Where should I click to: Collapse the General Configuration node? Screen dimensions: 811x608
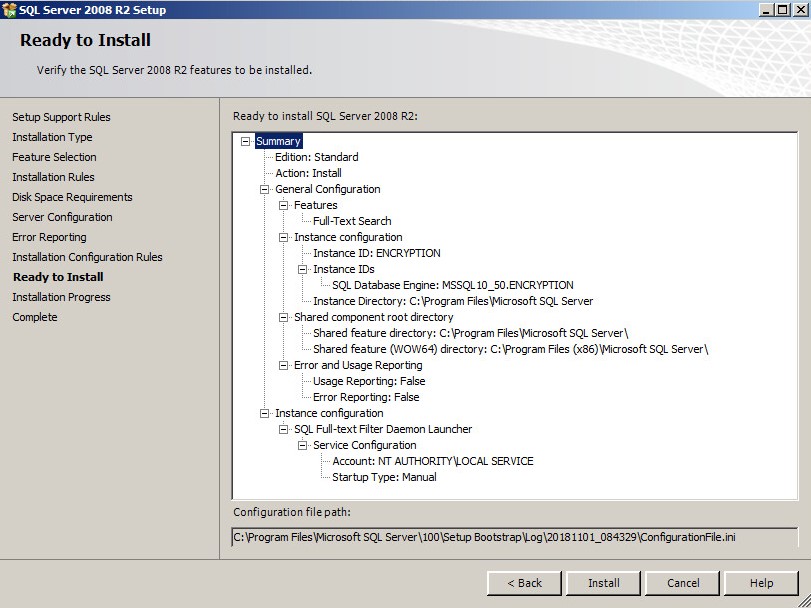coord(264,189)
